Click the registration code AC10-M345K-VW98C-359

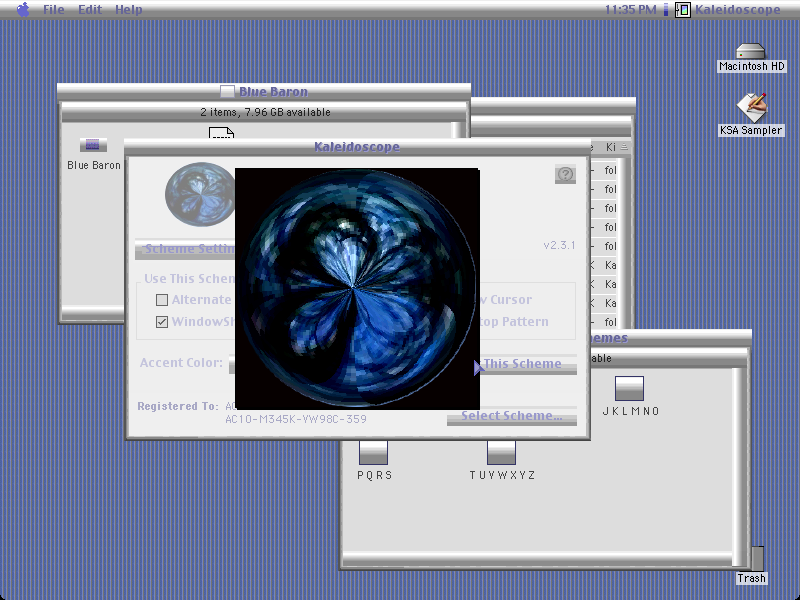click(x=296, y=419)
